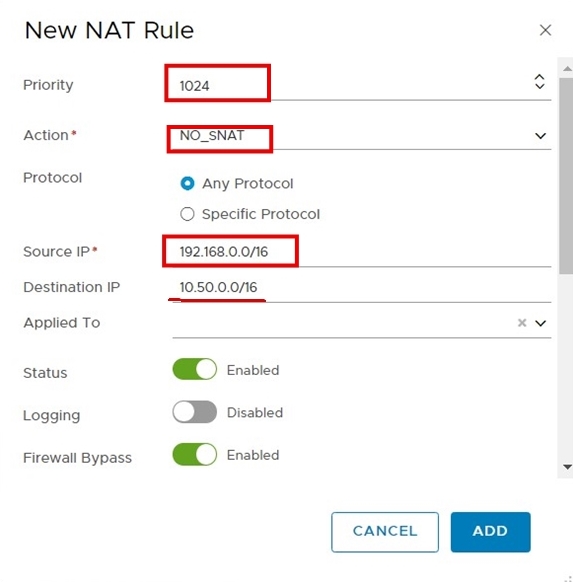Select the Any Protocol radio button
The image size is (573, 582).
point(187,183)
